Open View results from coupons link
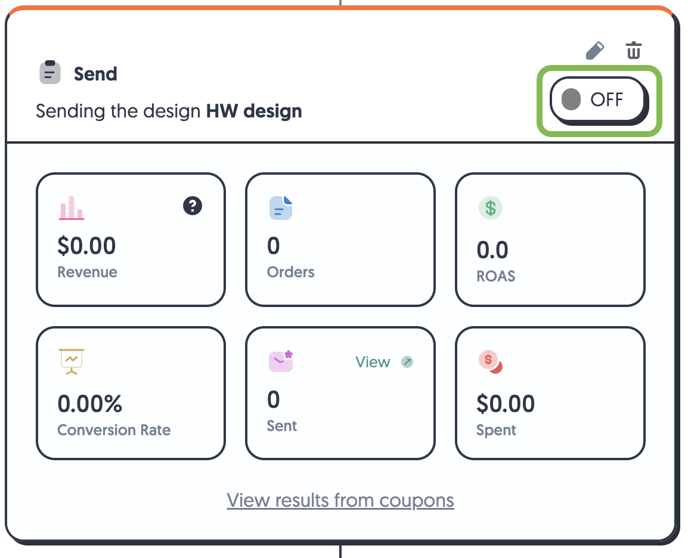 coord(340,501)
